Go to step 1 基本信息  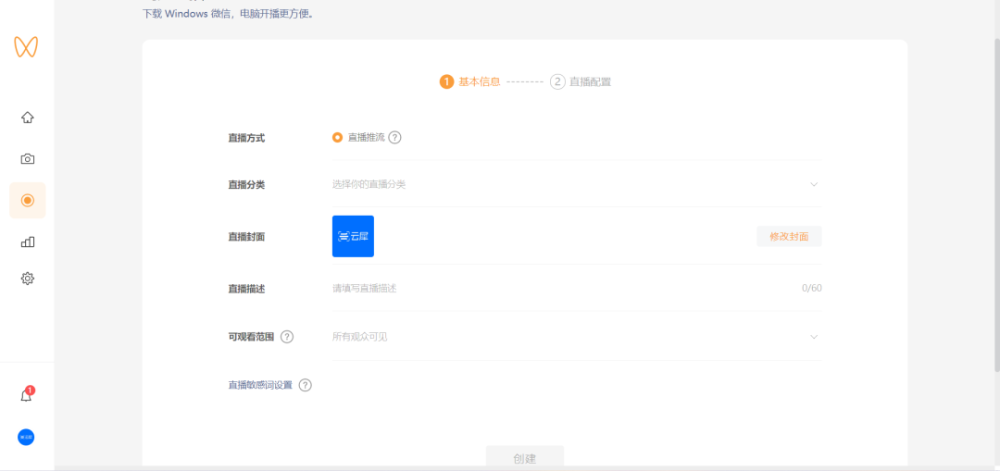(x=470, y=82)
